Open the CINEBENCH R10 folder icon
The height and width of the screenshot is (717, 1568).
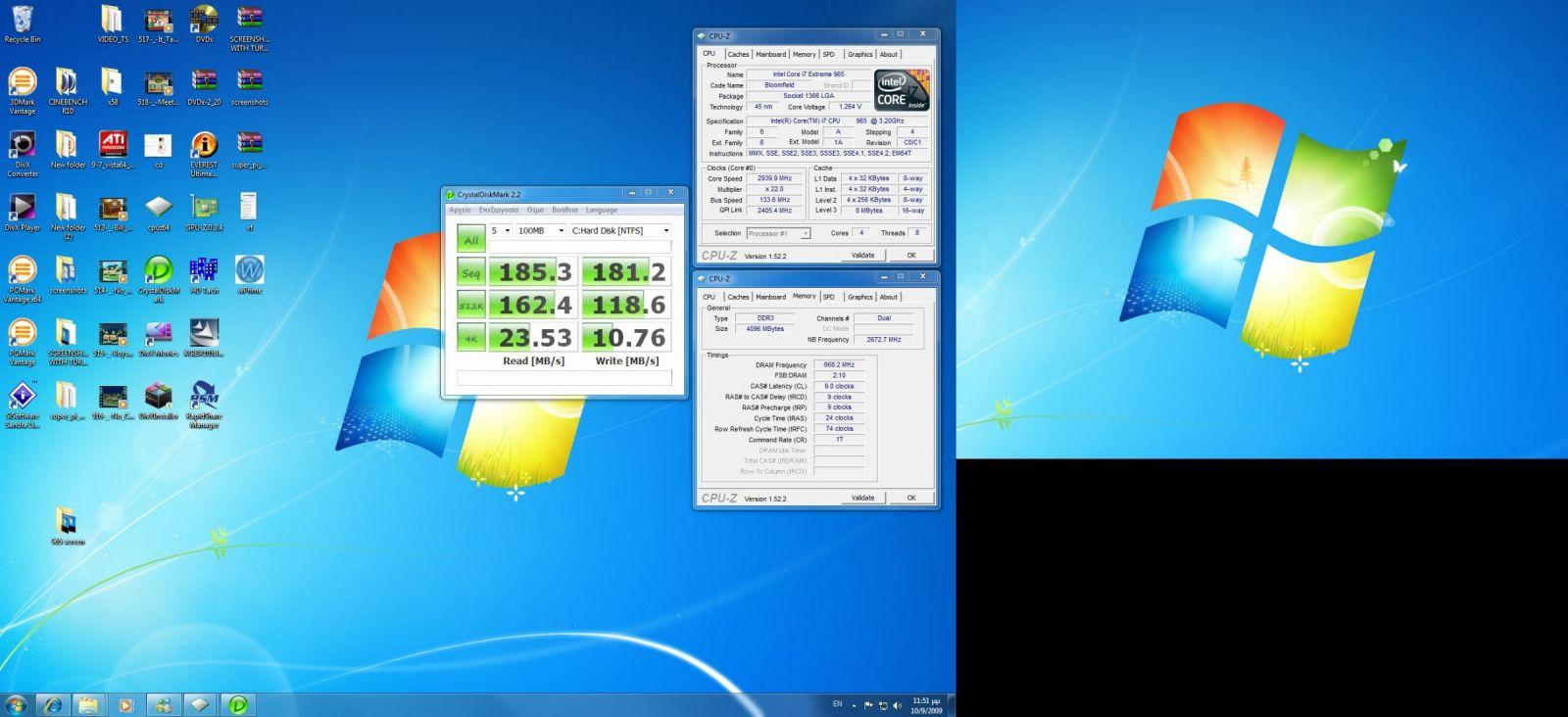tap(67, 91)
